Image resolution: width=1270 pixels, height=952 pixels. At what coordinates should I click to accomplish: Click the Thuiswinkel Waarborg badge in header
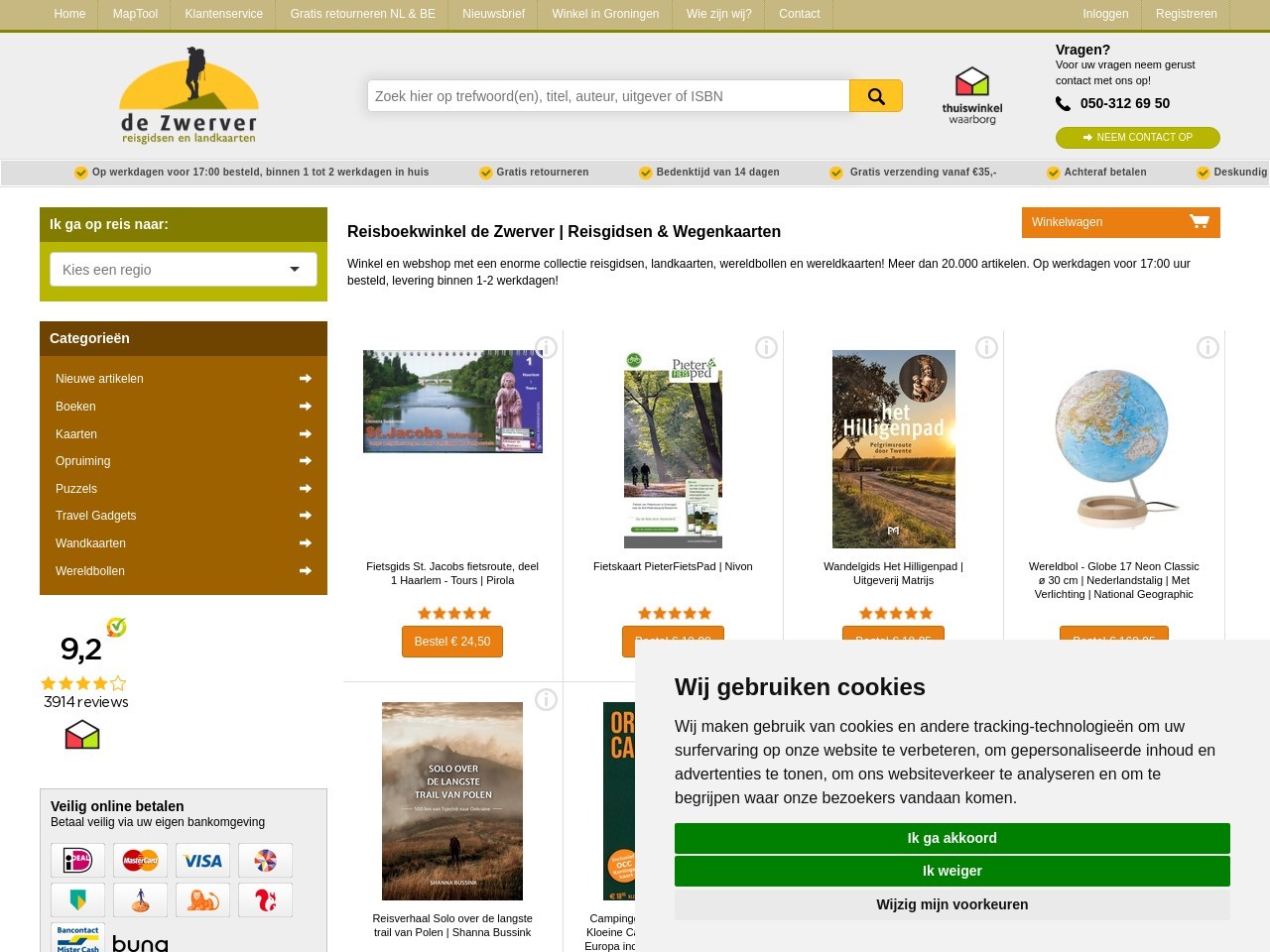click(x=972, y=95)
